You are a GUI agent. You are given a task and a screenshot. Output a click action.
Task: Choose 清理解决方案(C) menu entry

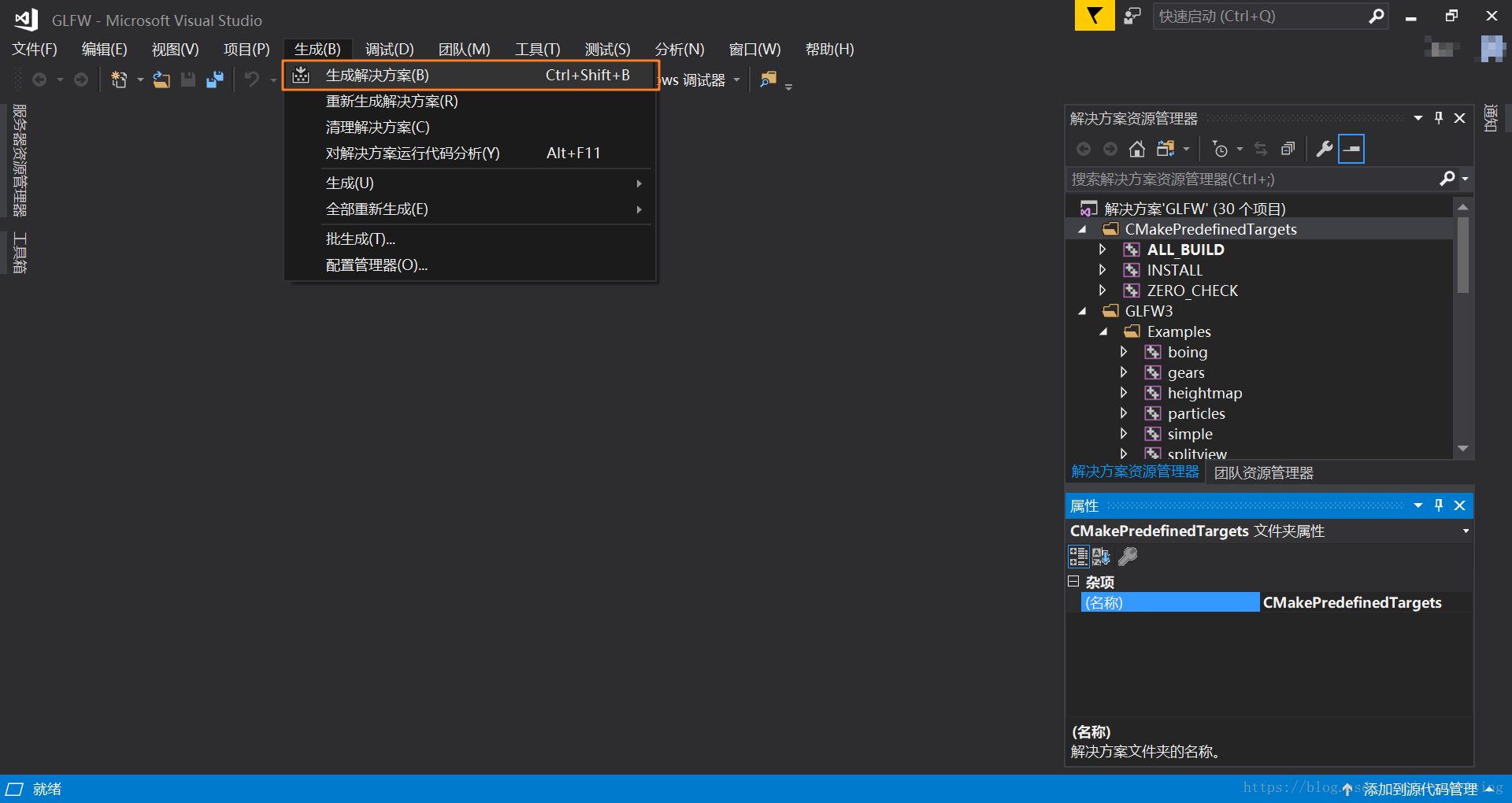click(470, 128)
